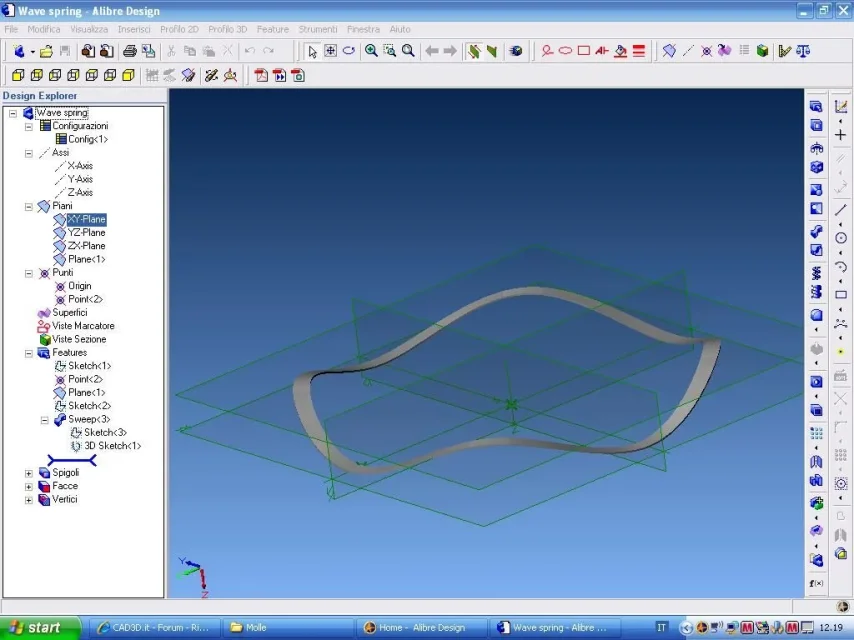The image size is (854, 640).
Task: Click the measurement tool ruler-check icon
Action: pos(785,51)
